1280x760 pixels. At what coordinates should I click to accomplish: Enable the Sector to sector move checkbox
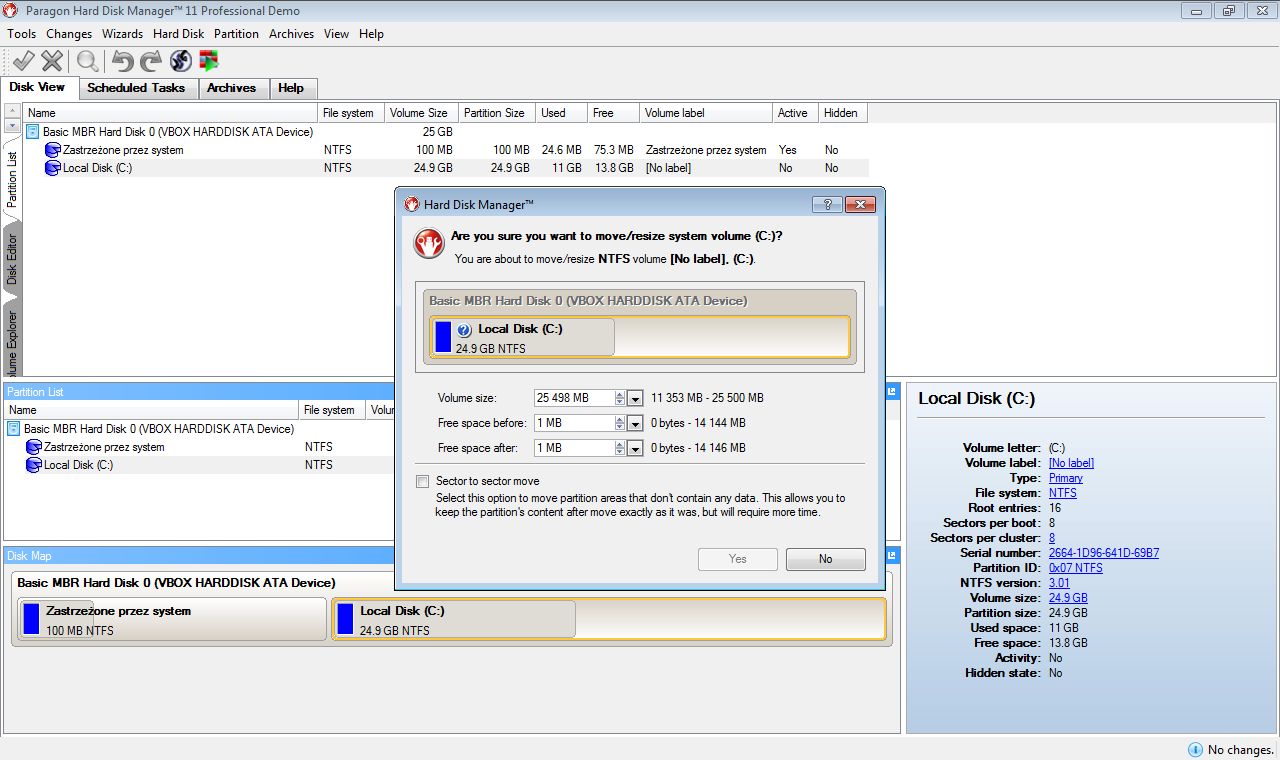click(423, 481)
